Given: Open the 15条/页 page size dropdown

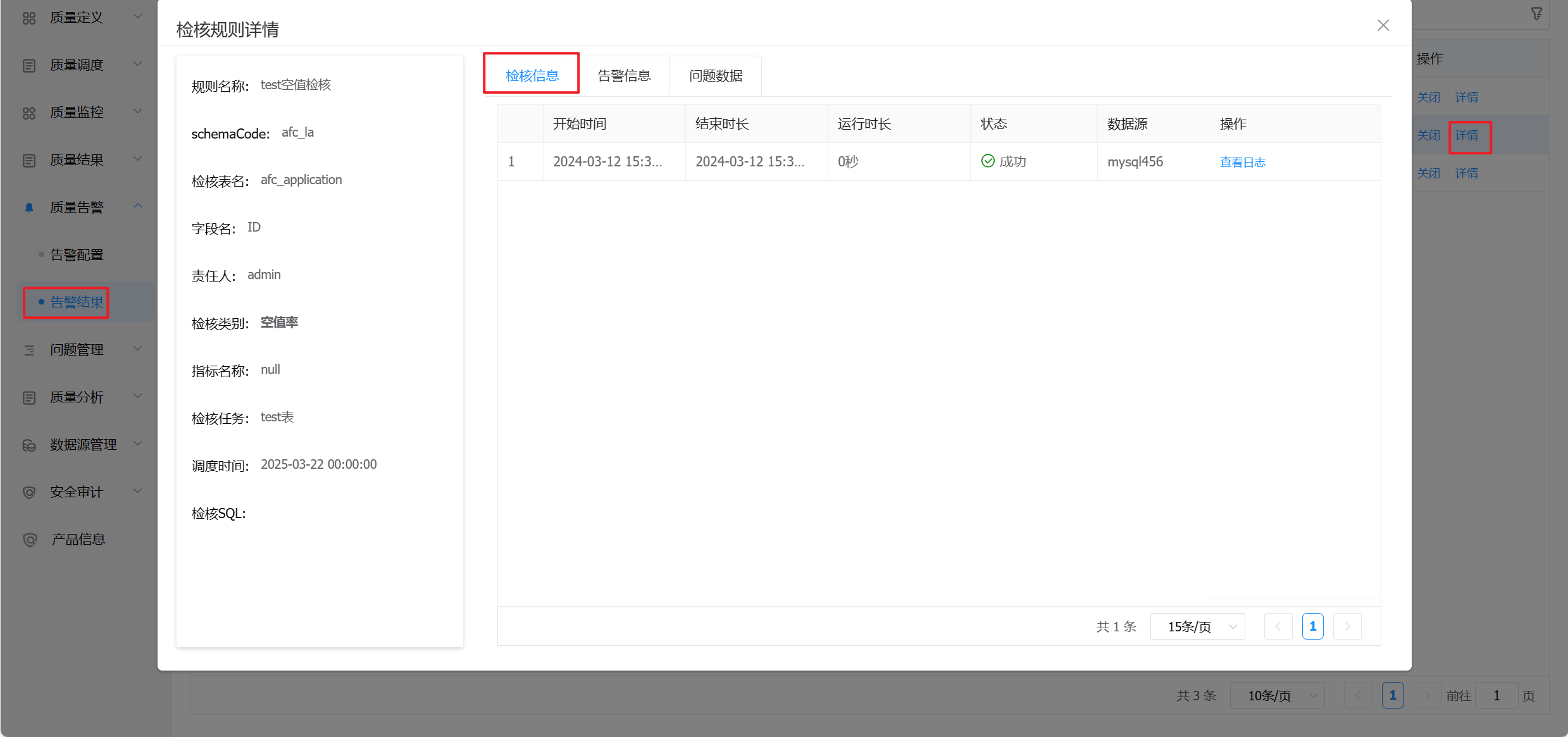Looking at the screenshot, I should 1197,626.
